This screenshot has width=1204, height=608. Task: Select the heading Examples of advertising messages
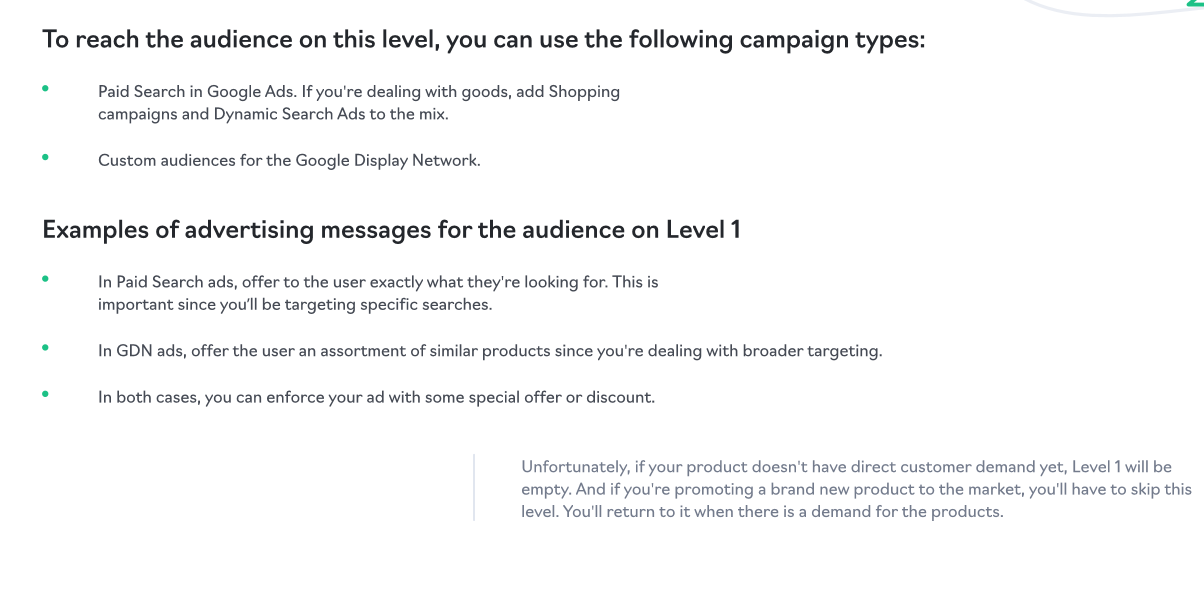coord(391,230)
